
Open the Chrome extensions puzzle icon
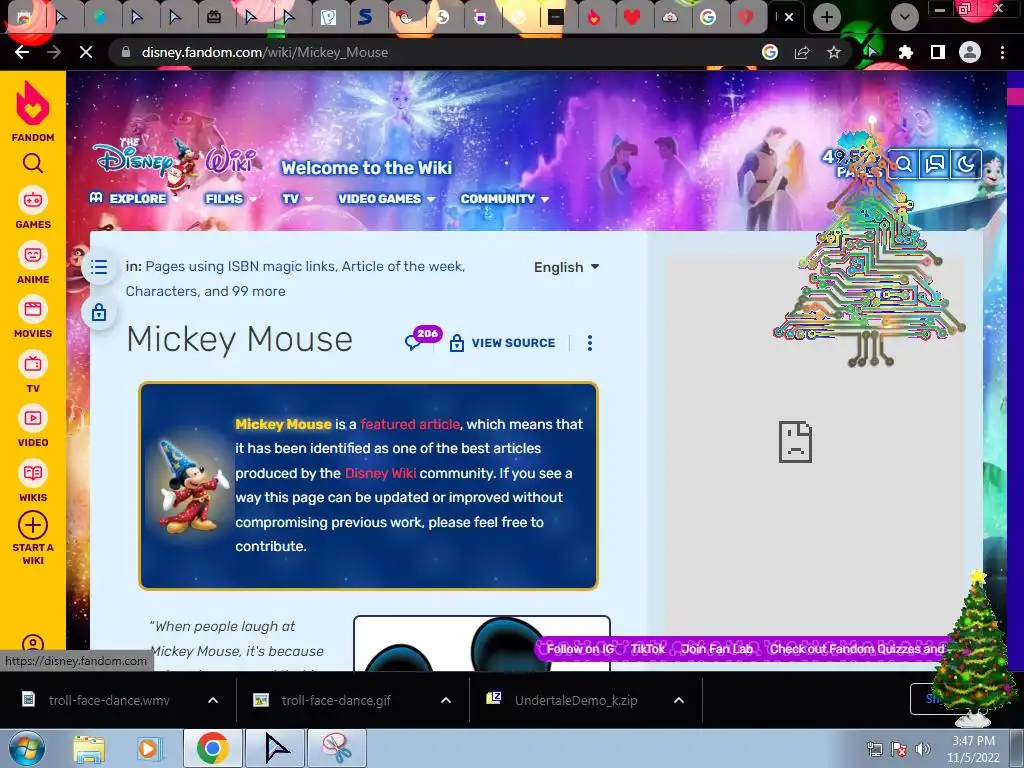pyautogui.click(x=906, y=52)
